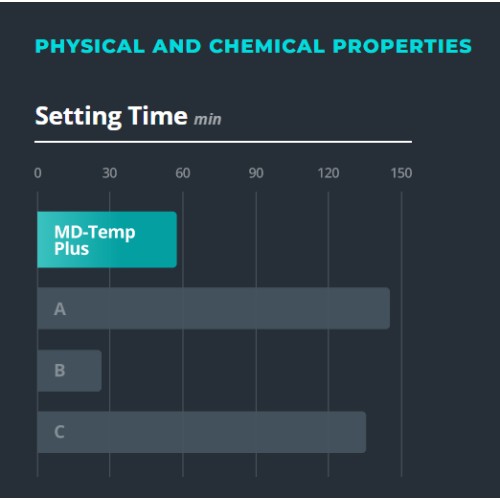Click the 60 axis label

tap(183, 173)
